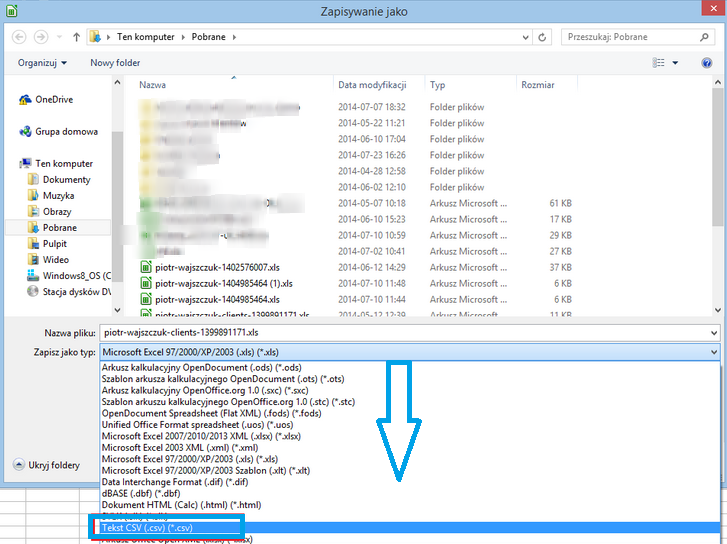Open recent locations dropdown arrow
The image size is (727, 544).
[59, 37]
